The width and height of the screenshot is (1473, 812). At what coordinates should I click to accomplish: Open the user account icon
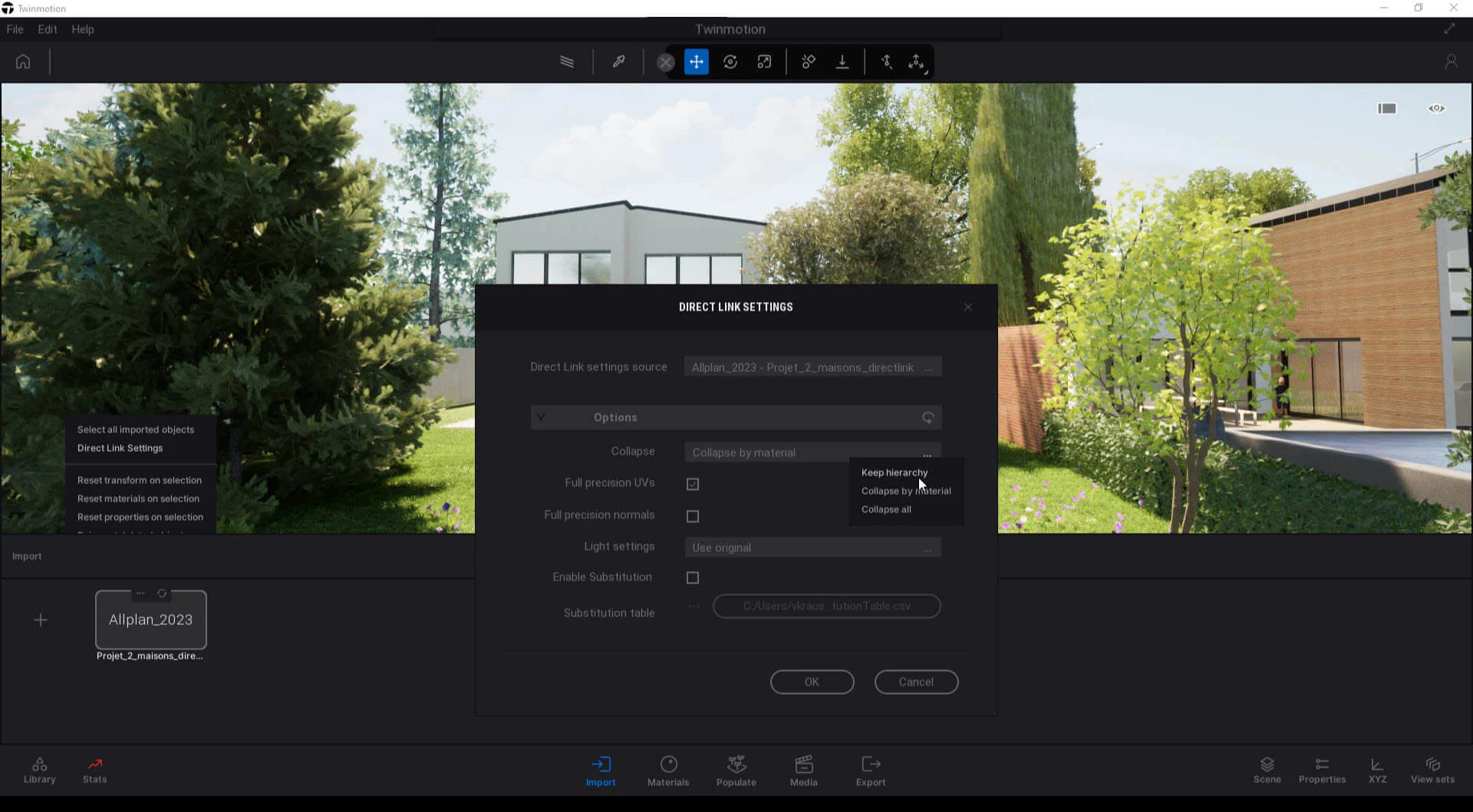pos(1451,61)
